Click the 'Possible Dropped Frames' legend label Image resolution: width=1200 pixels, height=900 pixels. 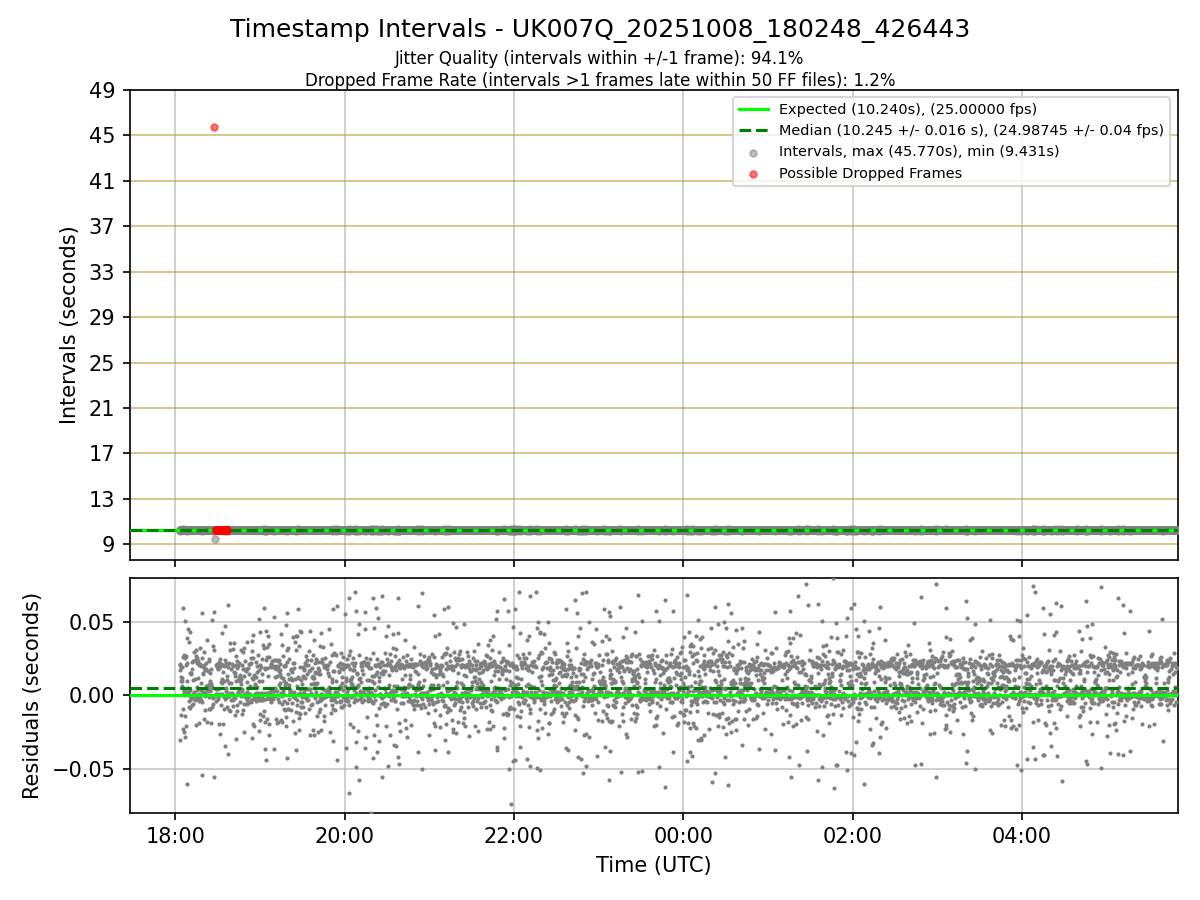point(870,173)
